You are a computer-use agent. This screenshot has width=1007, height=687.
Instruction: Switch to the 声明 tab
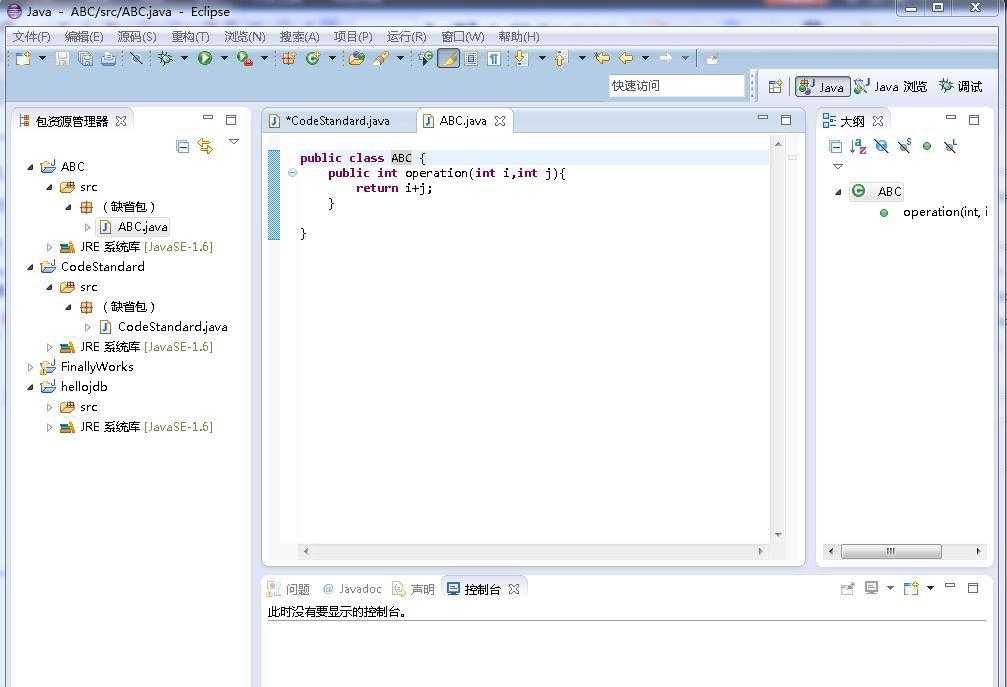414,589
